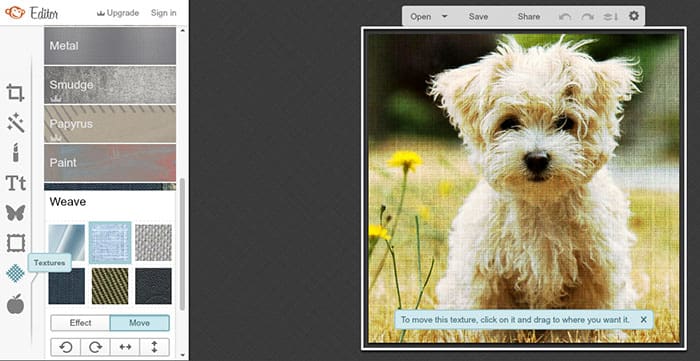Open the settings gear icon
700x361 pixels.
point(633,16)
